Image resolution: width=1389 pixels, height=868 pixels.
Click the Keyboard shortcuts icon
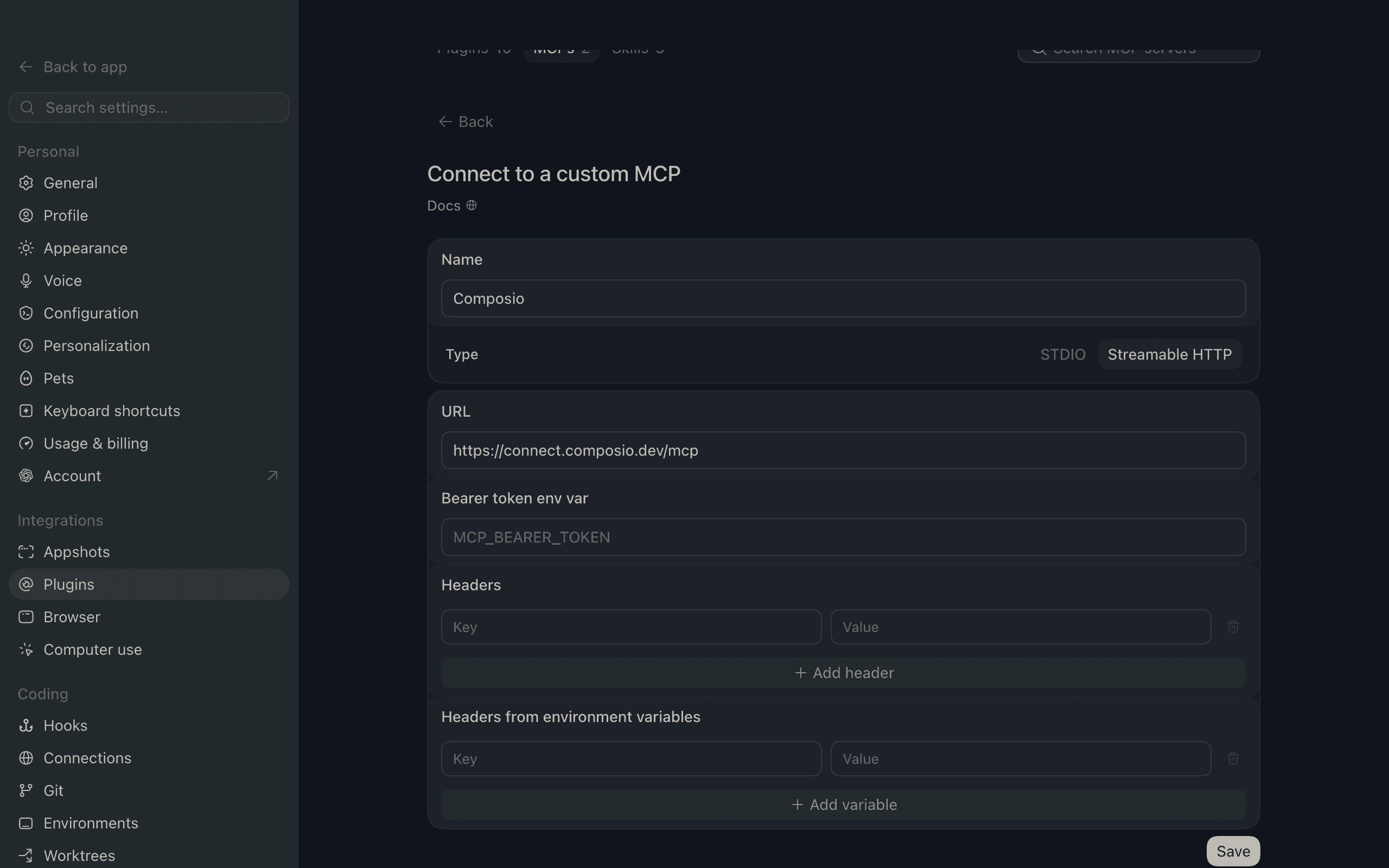26,411
